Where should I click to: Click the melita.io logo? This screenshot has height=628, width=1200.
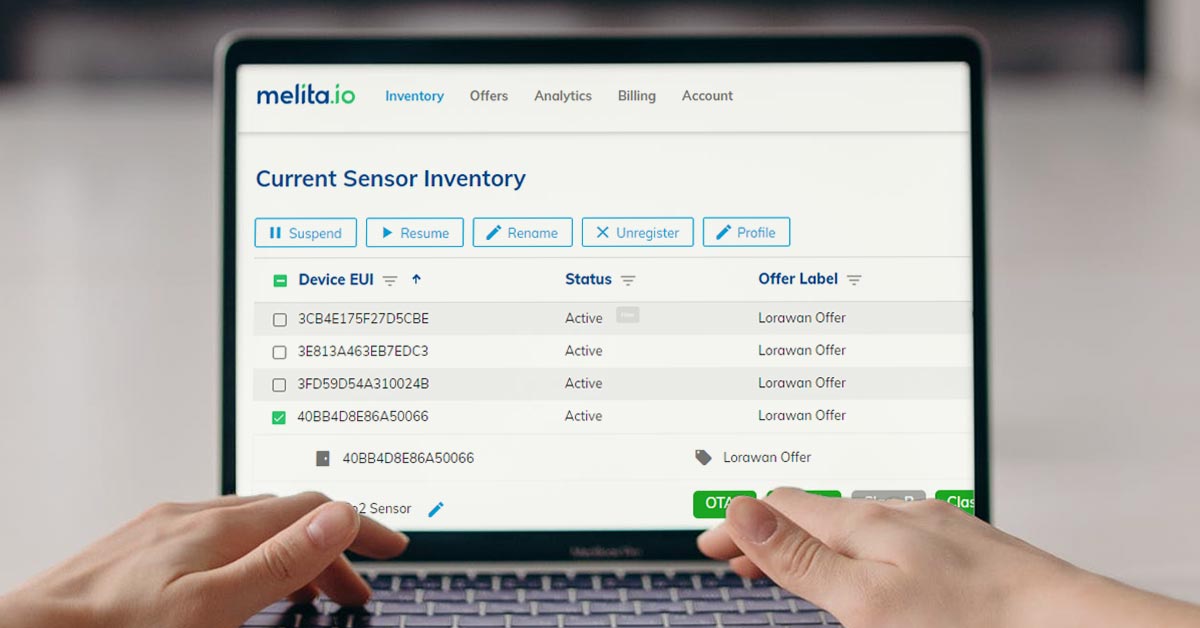coord(305,96)
